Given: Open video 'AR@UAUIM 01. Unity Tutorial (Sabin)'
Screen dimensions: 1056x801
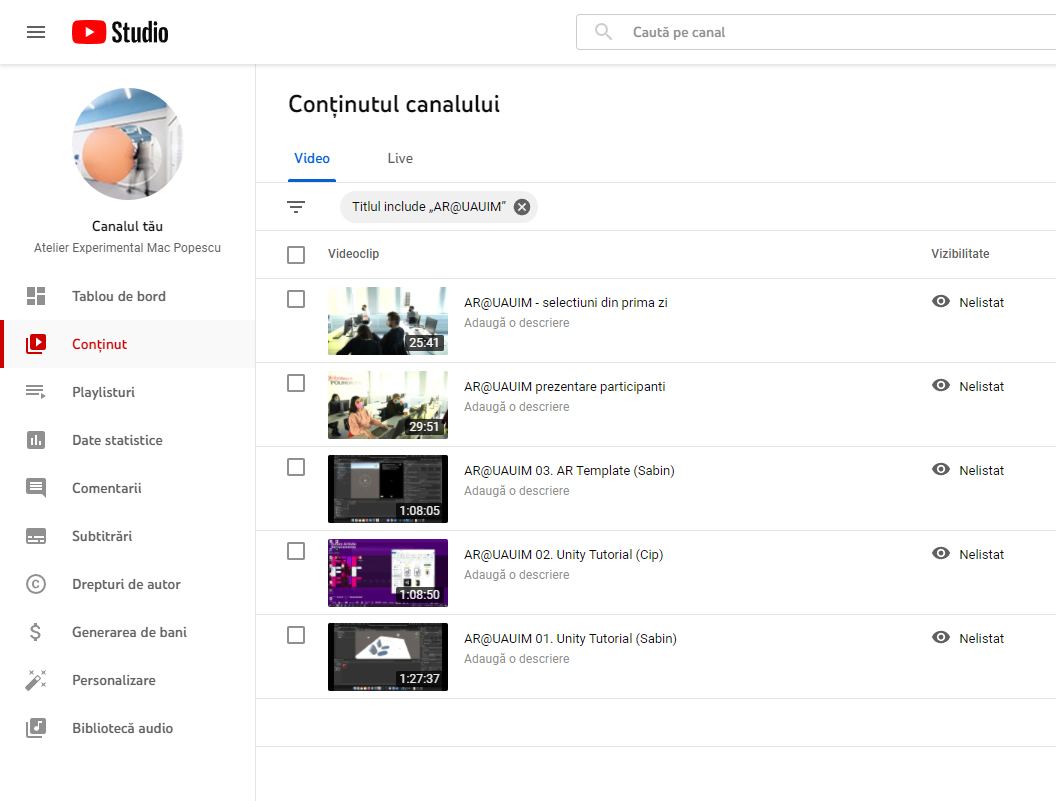Looking at the screenshot, I should pyautogui.click(x=570, y=639).
